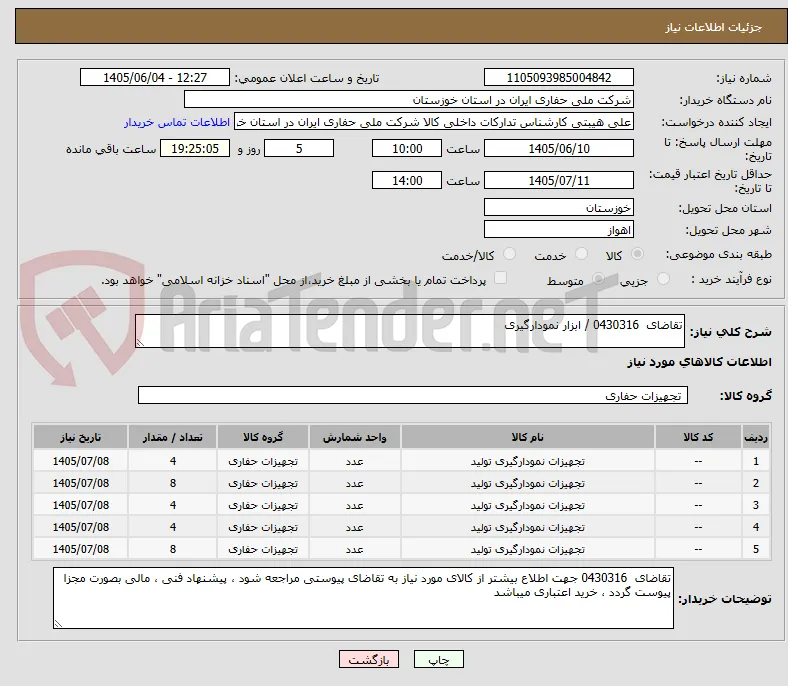This screenshot has width=788, height=686.
Task: Click the گروه کالا column header
Action: click(263, 437)
